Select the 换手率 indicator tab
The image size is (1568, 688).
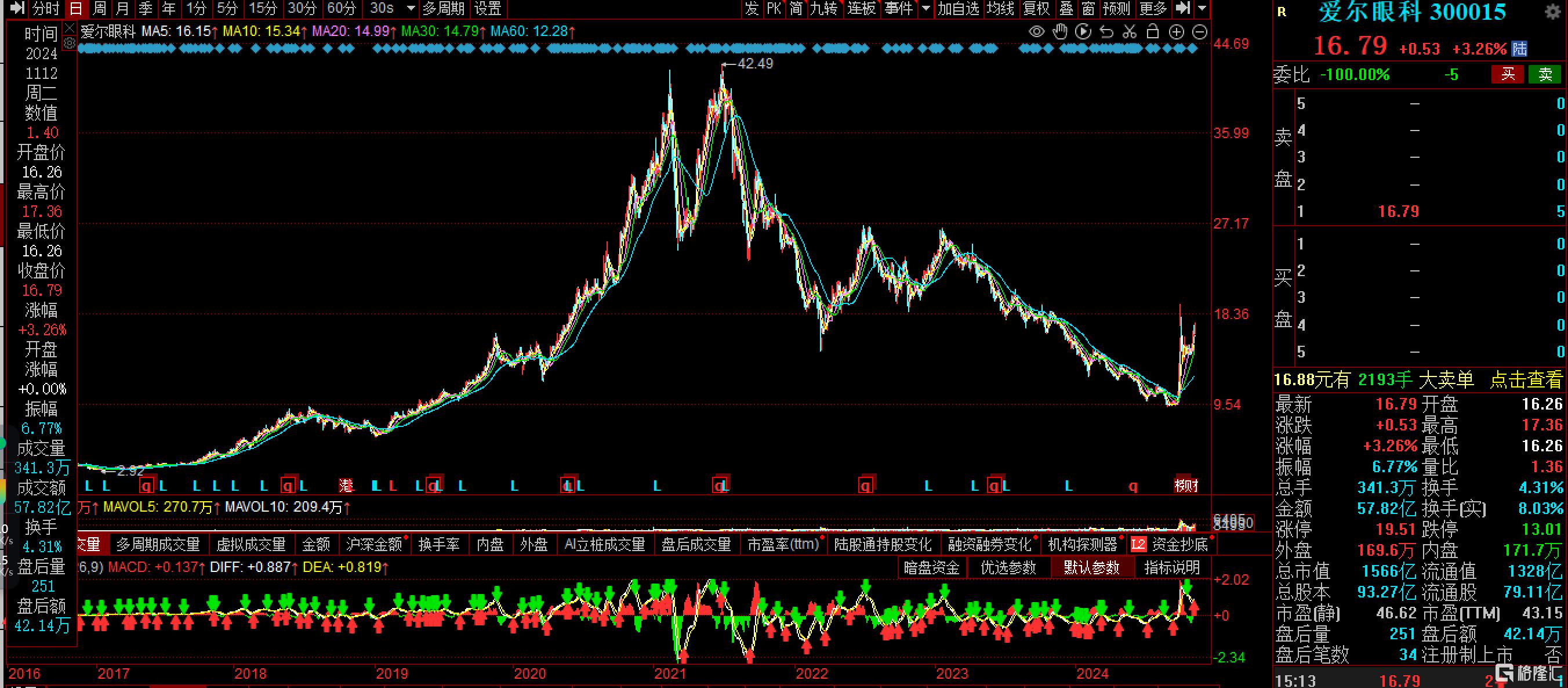point(439,544)
